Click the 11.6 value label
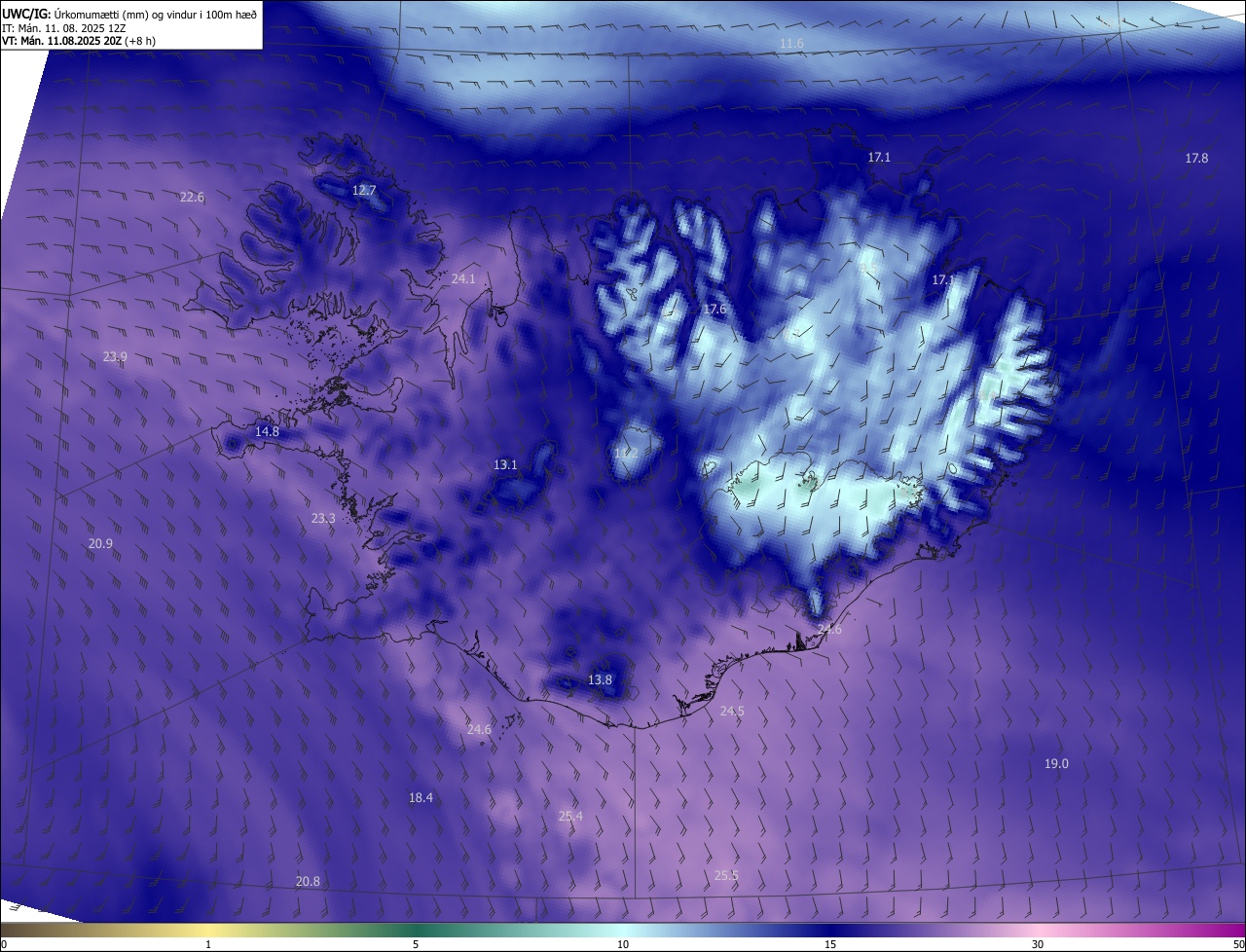Viewport: 1246px width, 952px height. 792,44
